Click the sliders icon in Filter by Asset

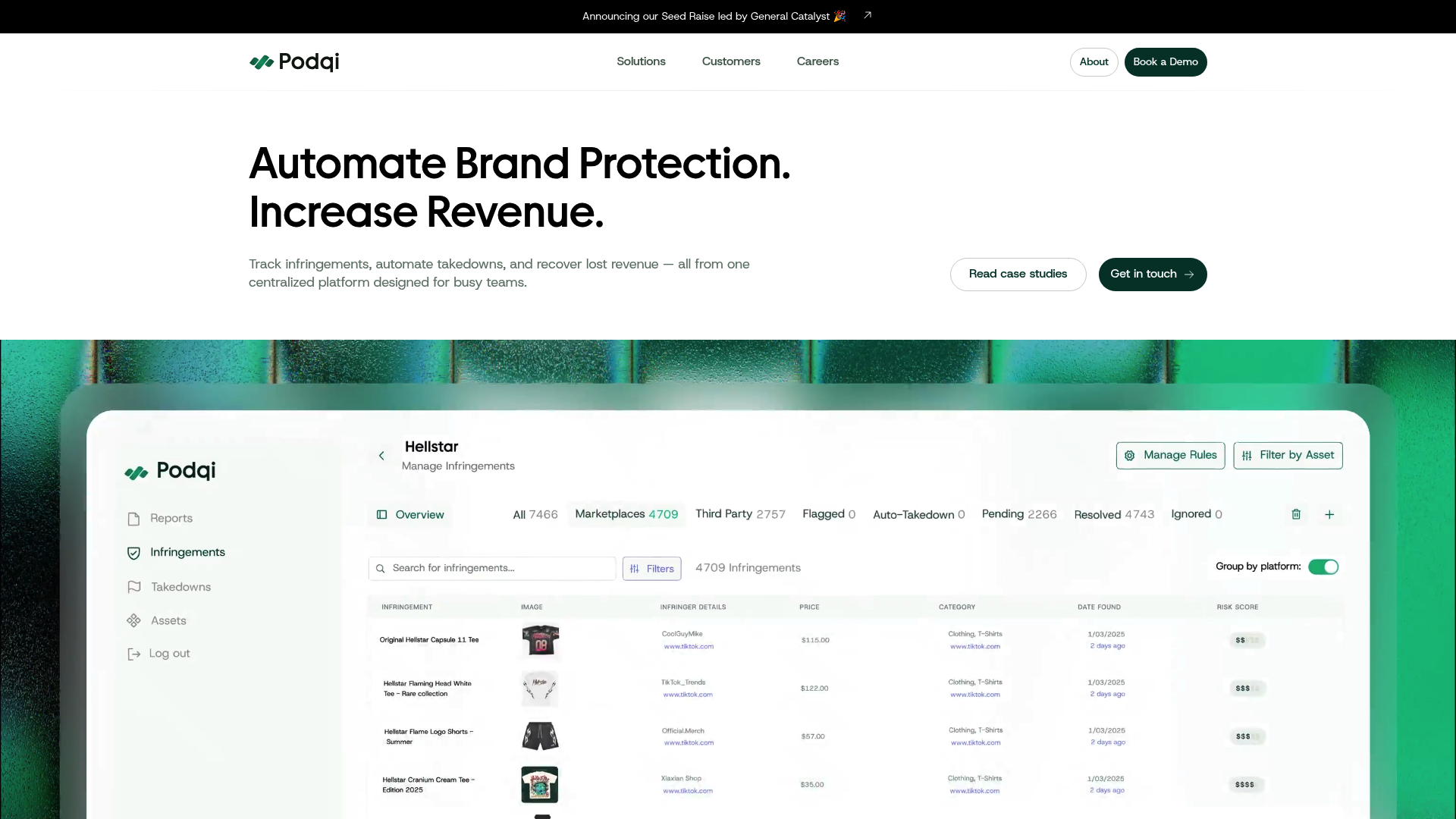1247,456
